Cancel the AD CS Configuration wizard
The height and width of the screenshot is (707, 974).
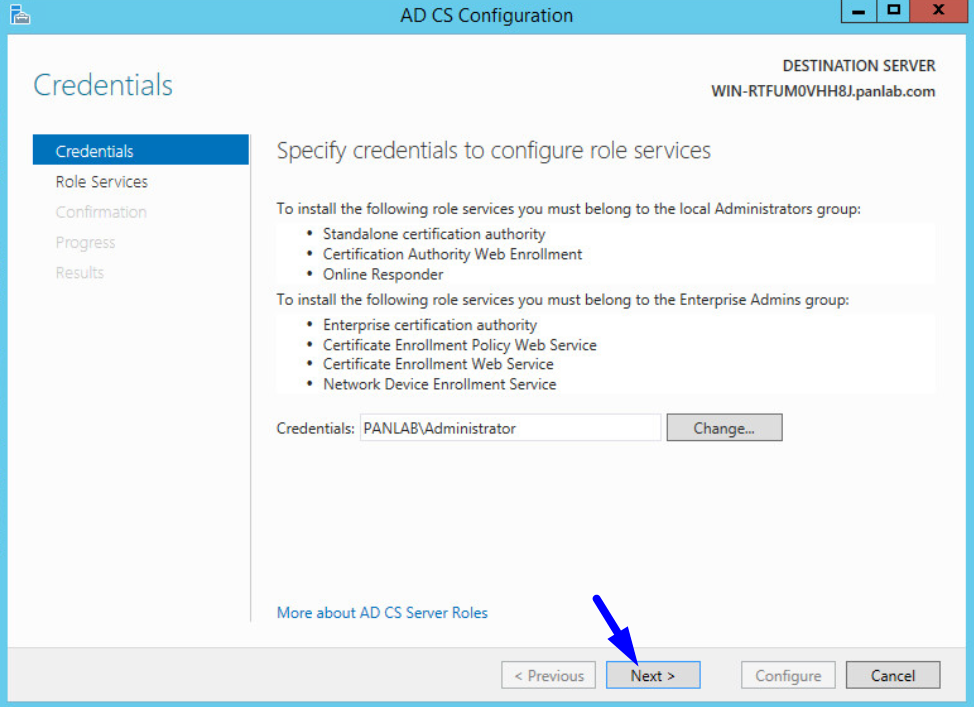892,674
